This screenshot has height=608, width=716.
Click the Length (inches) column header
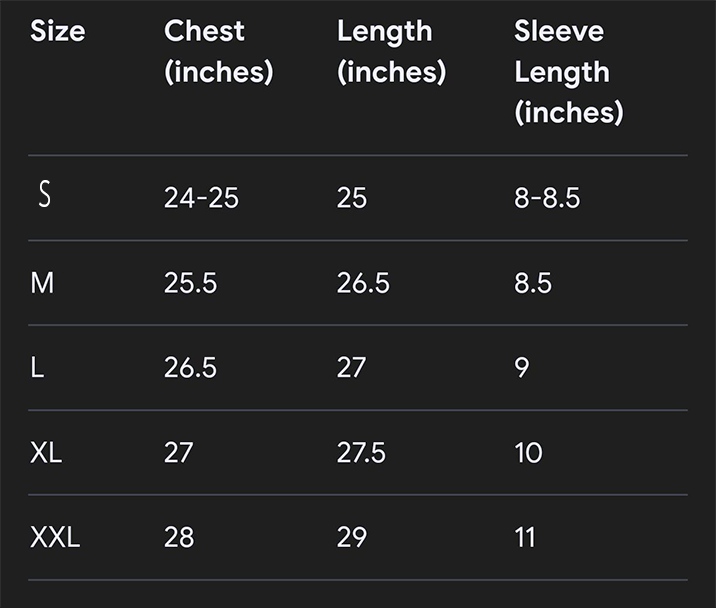click(391, 52)
